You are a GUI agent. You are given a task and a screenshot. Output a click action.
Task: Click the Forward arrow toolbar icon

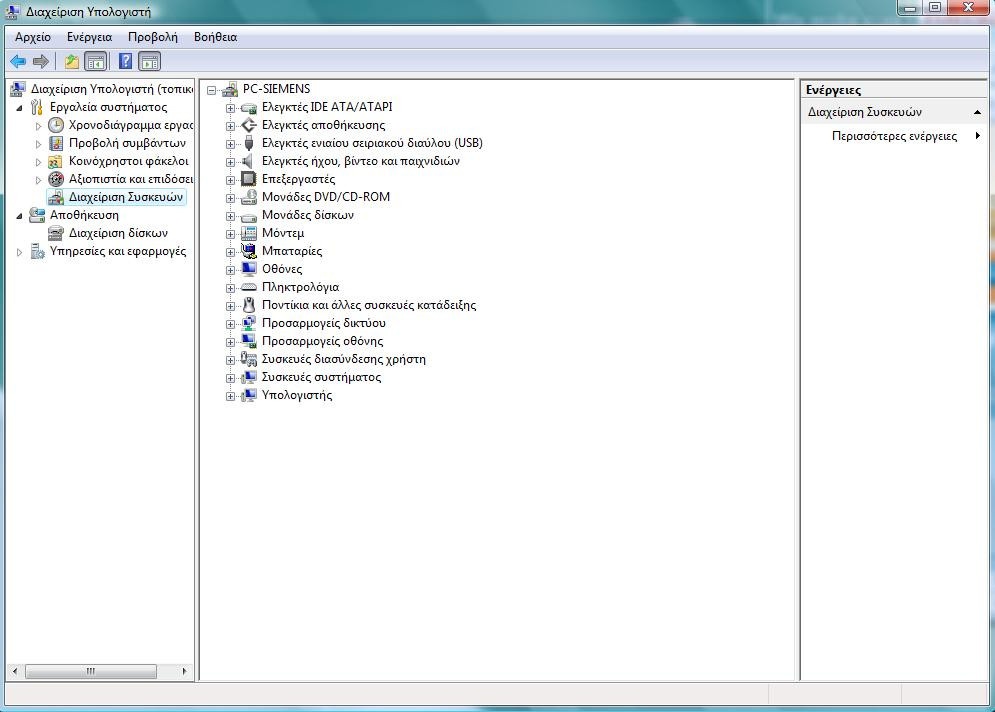pyautogui.click(x=41, y=62)
